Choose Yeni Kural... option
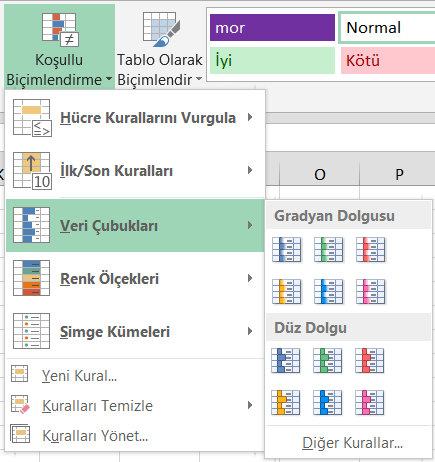The width and height of the screenshot is (435, 462). click(x=135, y=376)
